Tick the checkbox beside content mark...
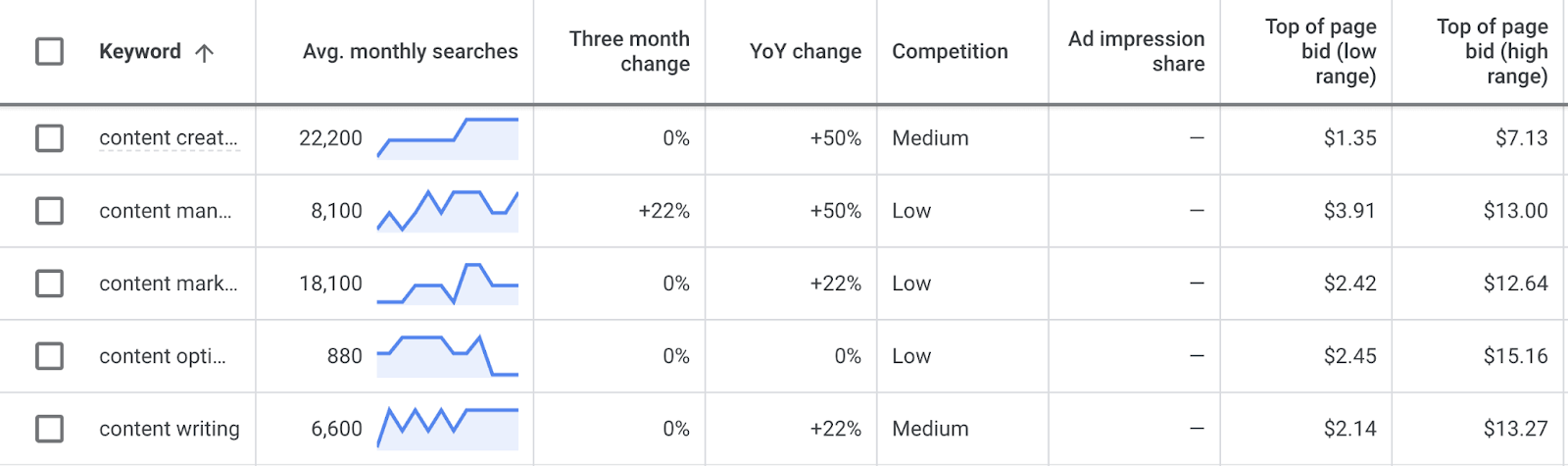This screenshot has width=1568, height=466. tap(50, 284)
